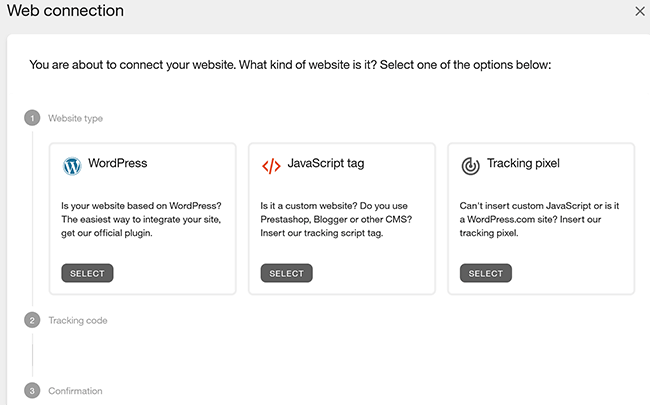Jump to the Confirmation step label
Screen dimensions: 650x405
click(x=75, y=390)
